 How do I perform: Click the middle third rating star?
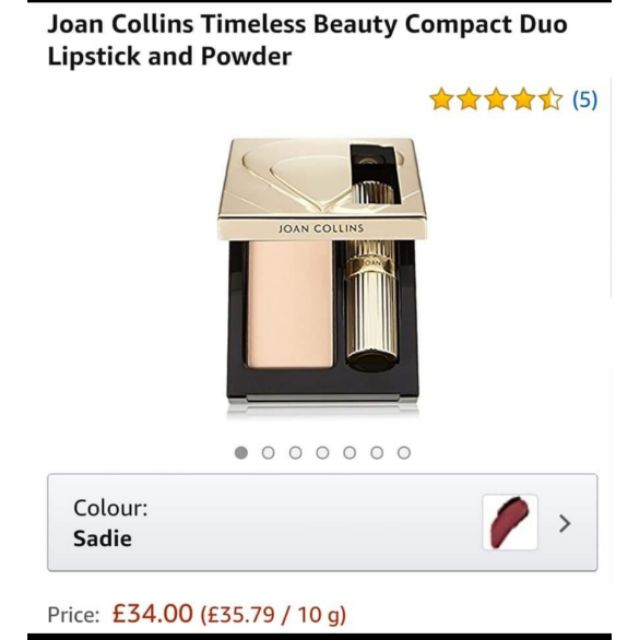click(496, 100)
